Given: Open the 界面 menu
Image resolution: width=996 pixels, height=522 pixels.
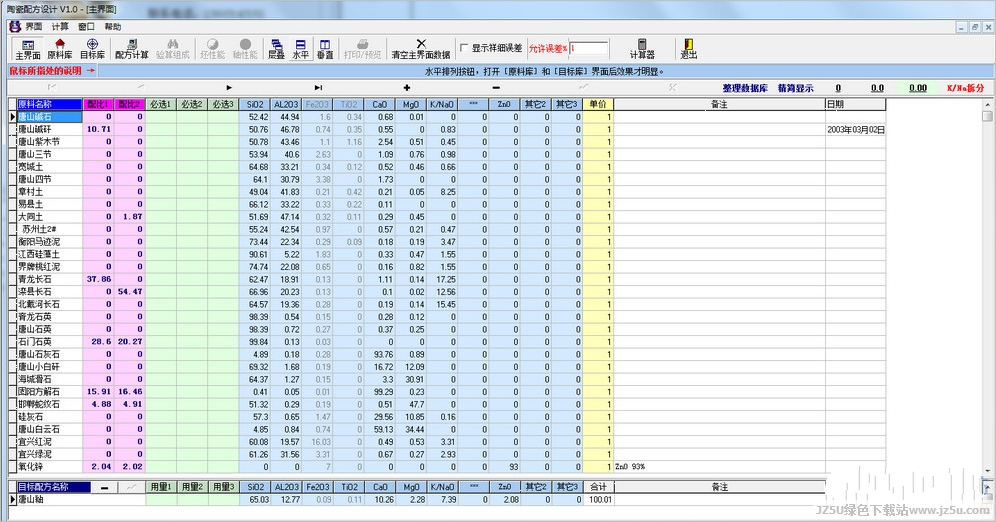Looking at the screenshot, I should click(34, 27).
